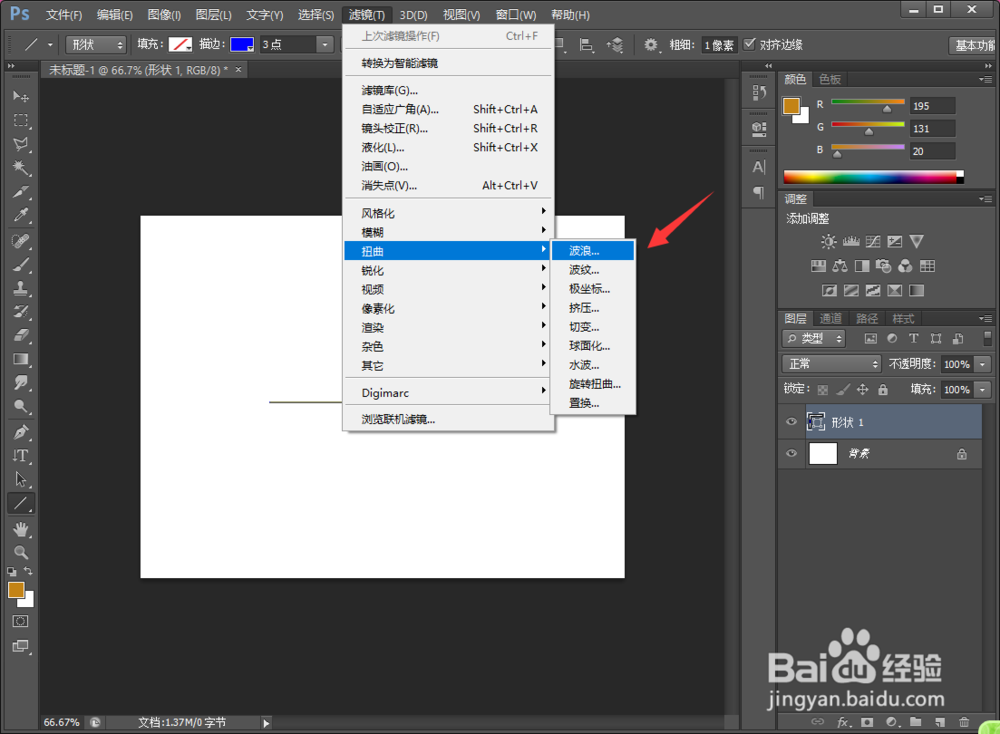Select the Path Selection tool
The image size is (1000, 734).
[20, 480]
